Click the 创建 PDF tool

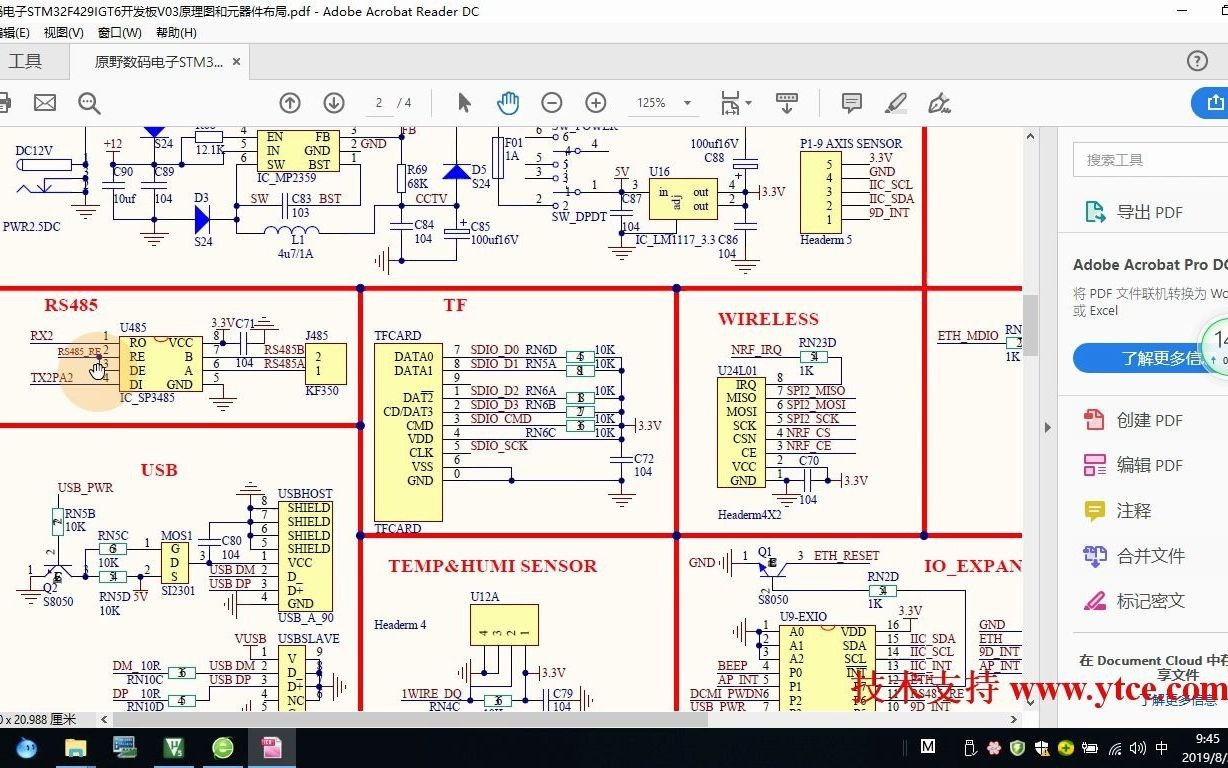(1143, 420)
